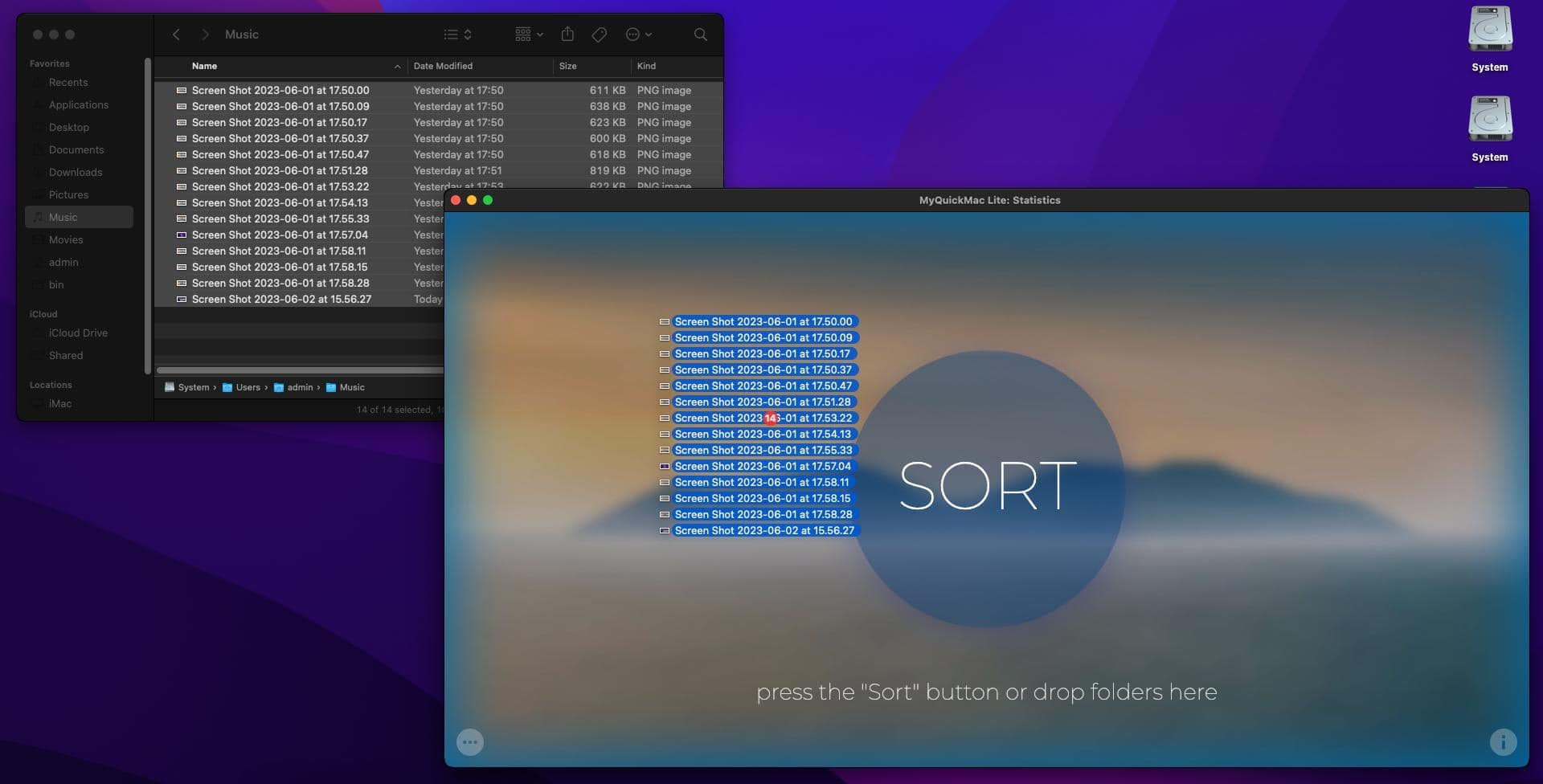Click the forward arrow in Finder toolbar
The height and width of the screenshot is (784, 1543).
pos(205,35)
